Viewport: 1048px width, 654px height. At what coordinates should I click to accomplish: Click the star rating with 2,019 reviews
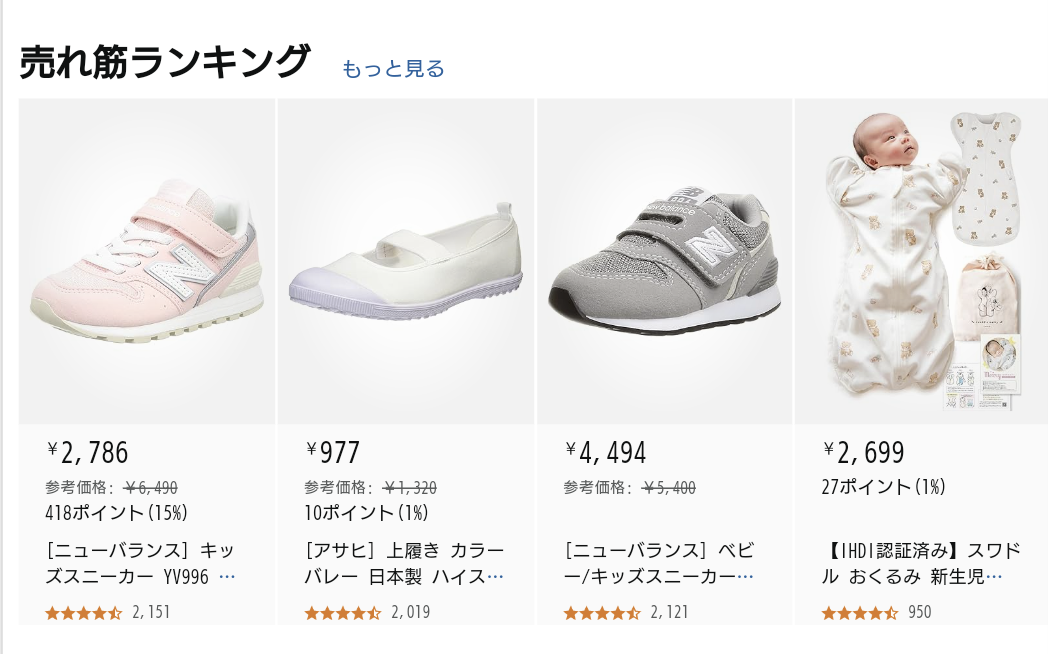pyautogui.click(x=343, y=612)
